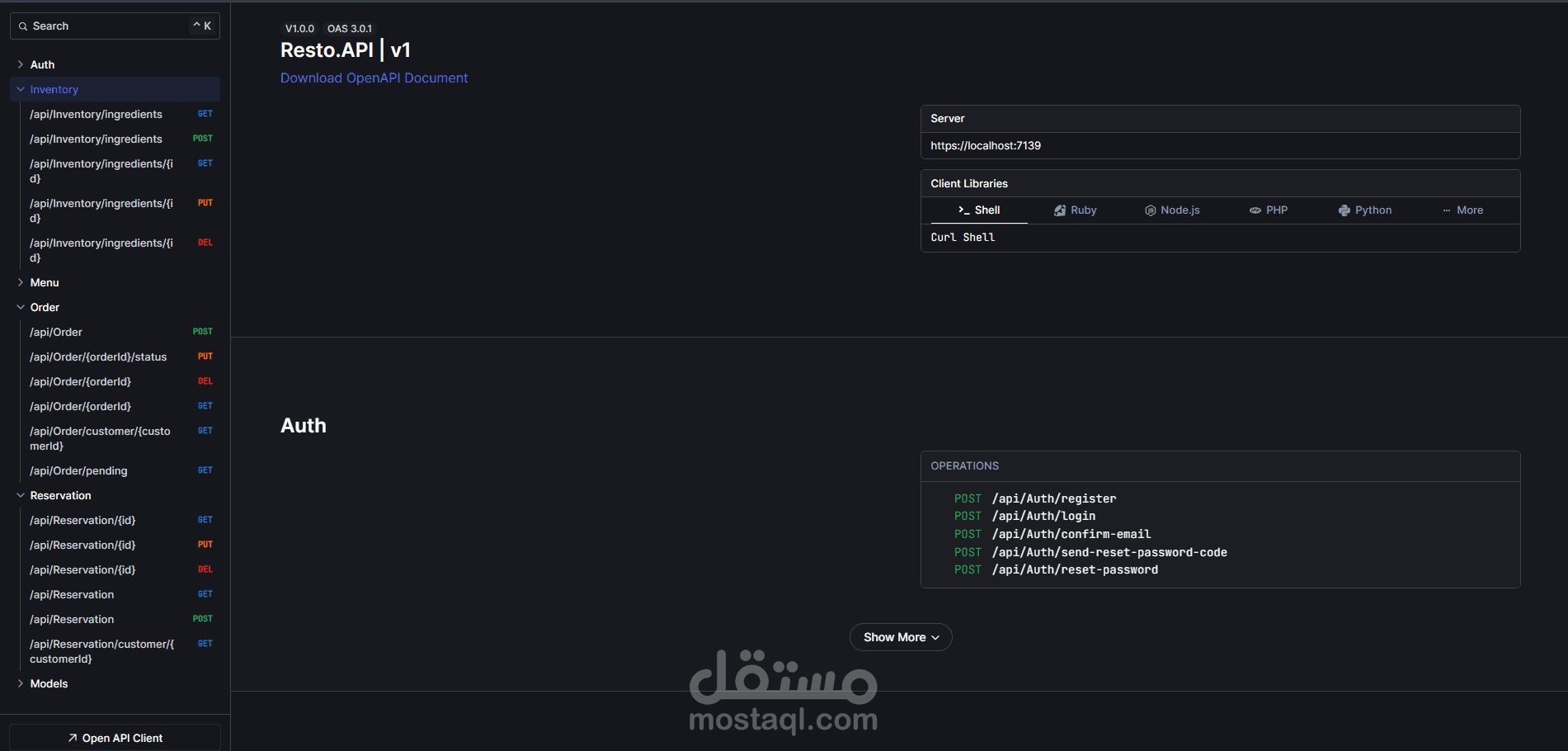The width and height of the screenshot is (1568, 751).
Task: Open GET /api/Reservation/{id} endpoint
Action: [120, 520]
